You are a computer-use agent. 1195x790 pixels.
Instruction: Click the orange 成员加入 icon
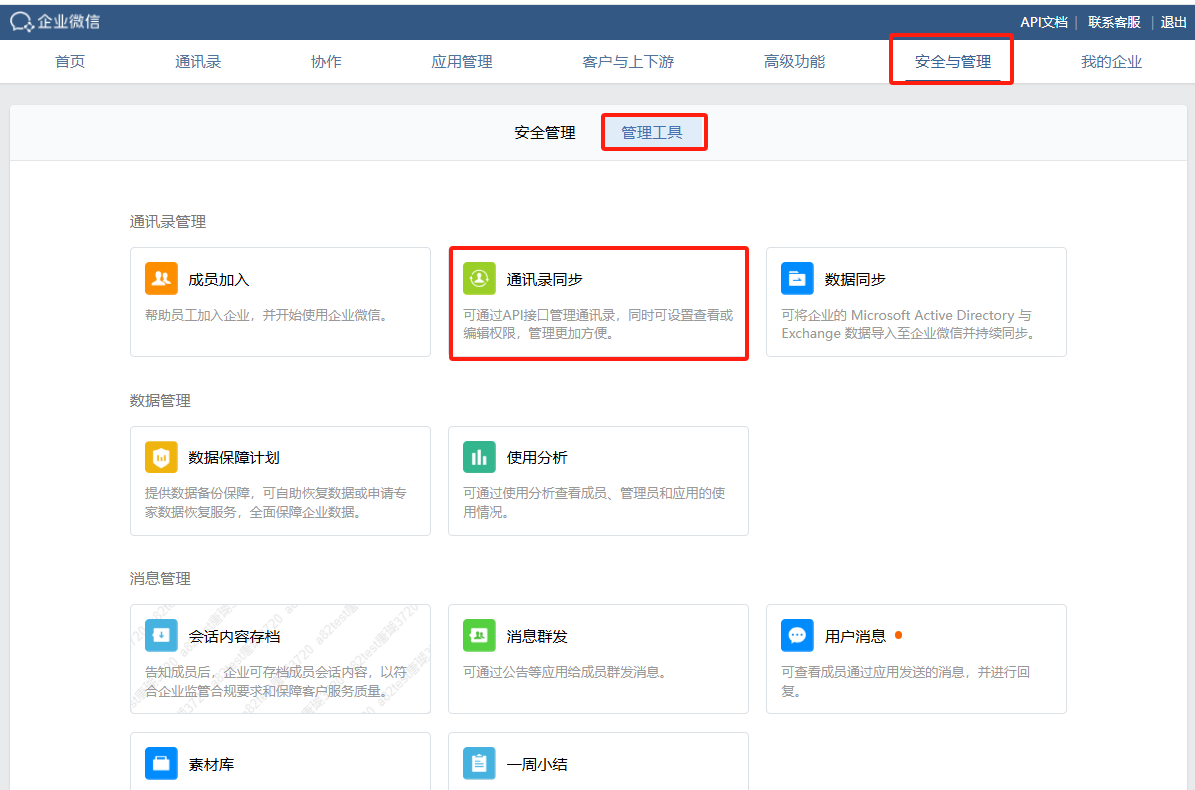pyautogui.click(x=161, y=279)
